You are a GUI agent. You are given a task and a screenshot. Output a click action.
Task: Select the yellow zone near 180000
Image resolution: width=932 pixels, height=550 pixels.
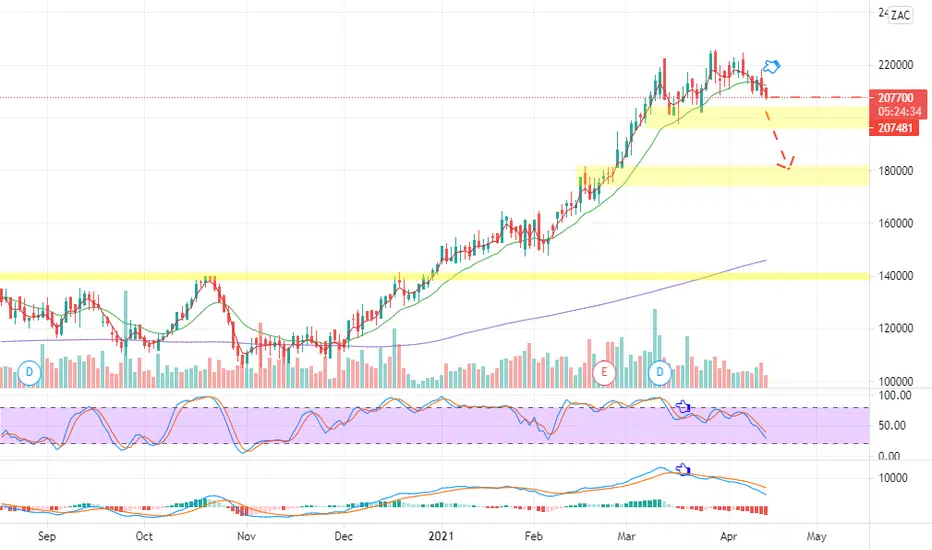tap(722, 175)
